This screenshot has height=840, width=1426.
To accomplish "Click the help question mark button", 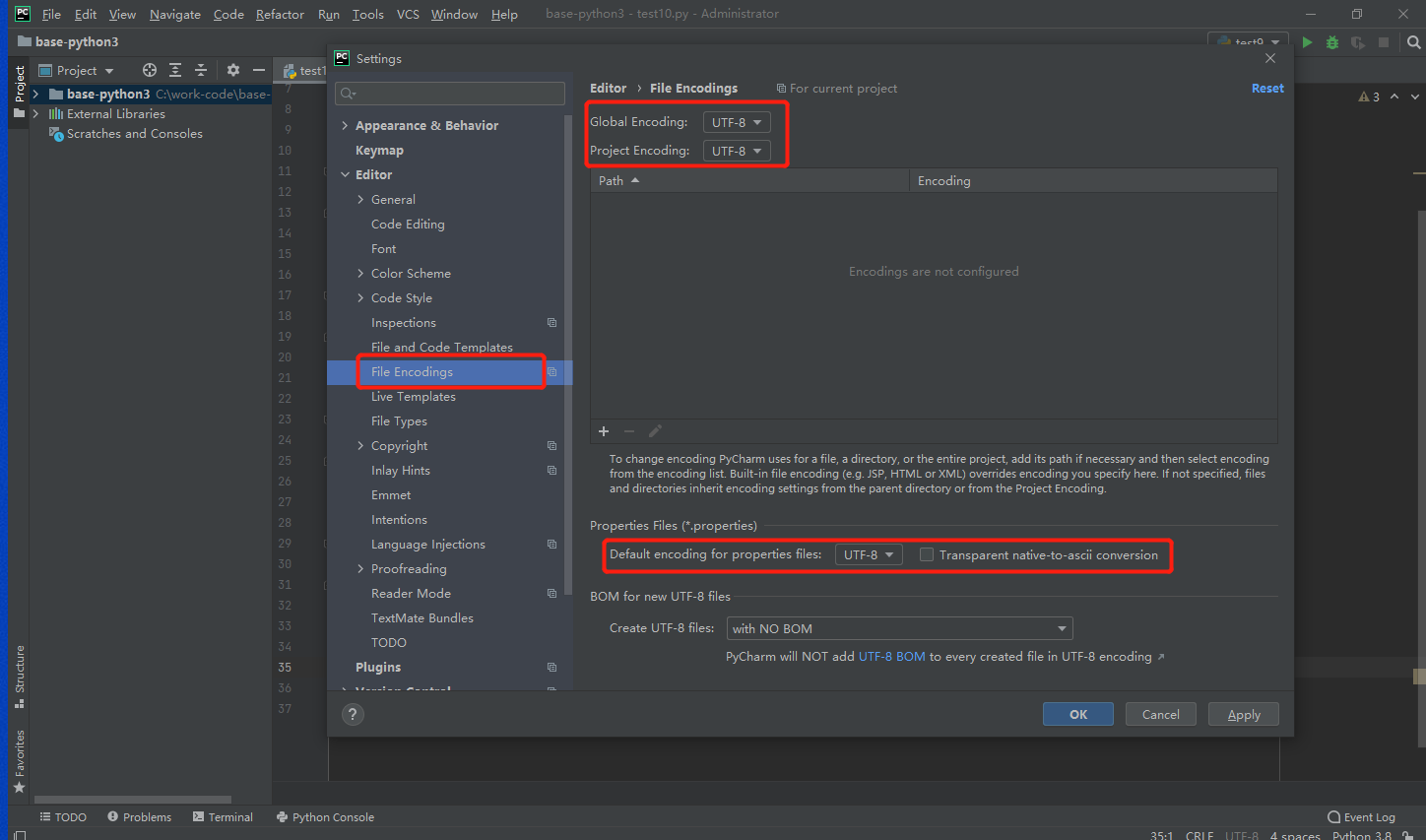I will click(353, 715).
